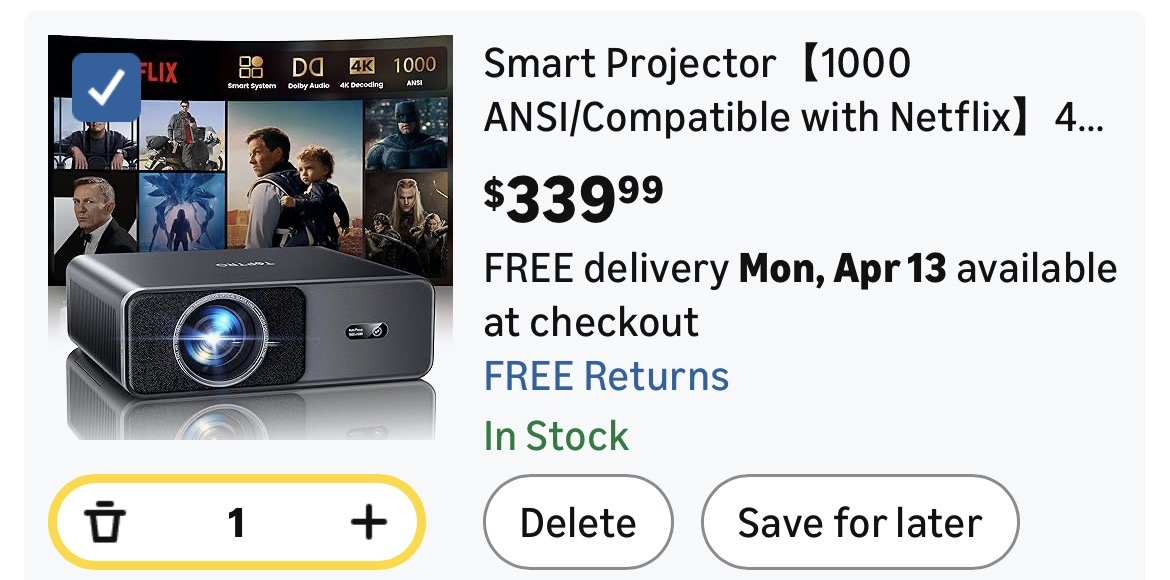
Task: Click the Mon, Apr 13 delivery date
Action: point(842,269)
